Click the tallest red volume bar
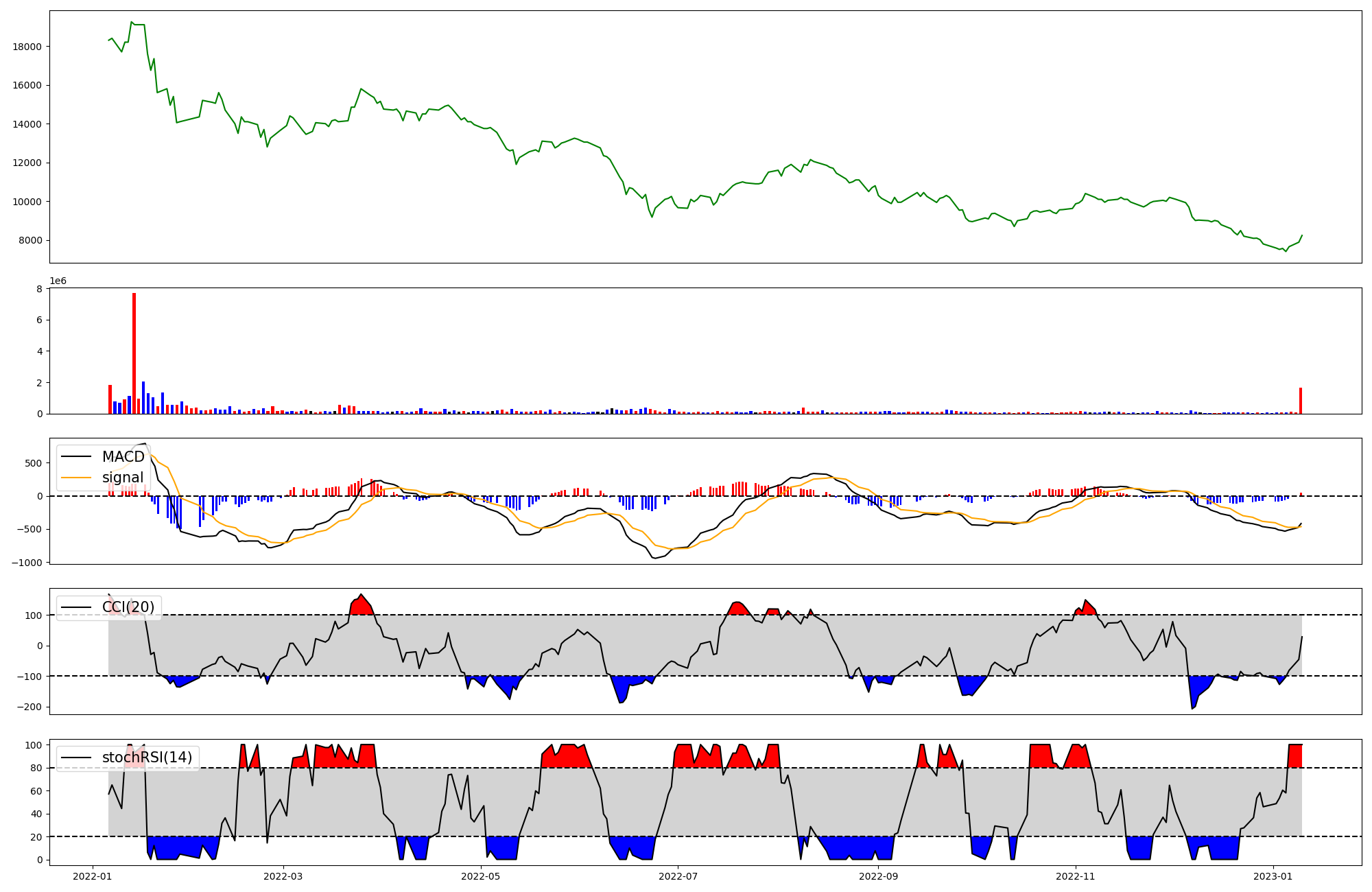 [x=134, y=353]
